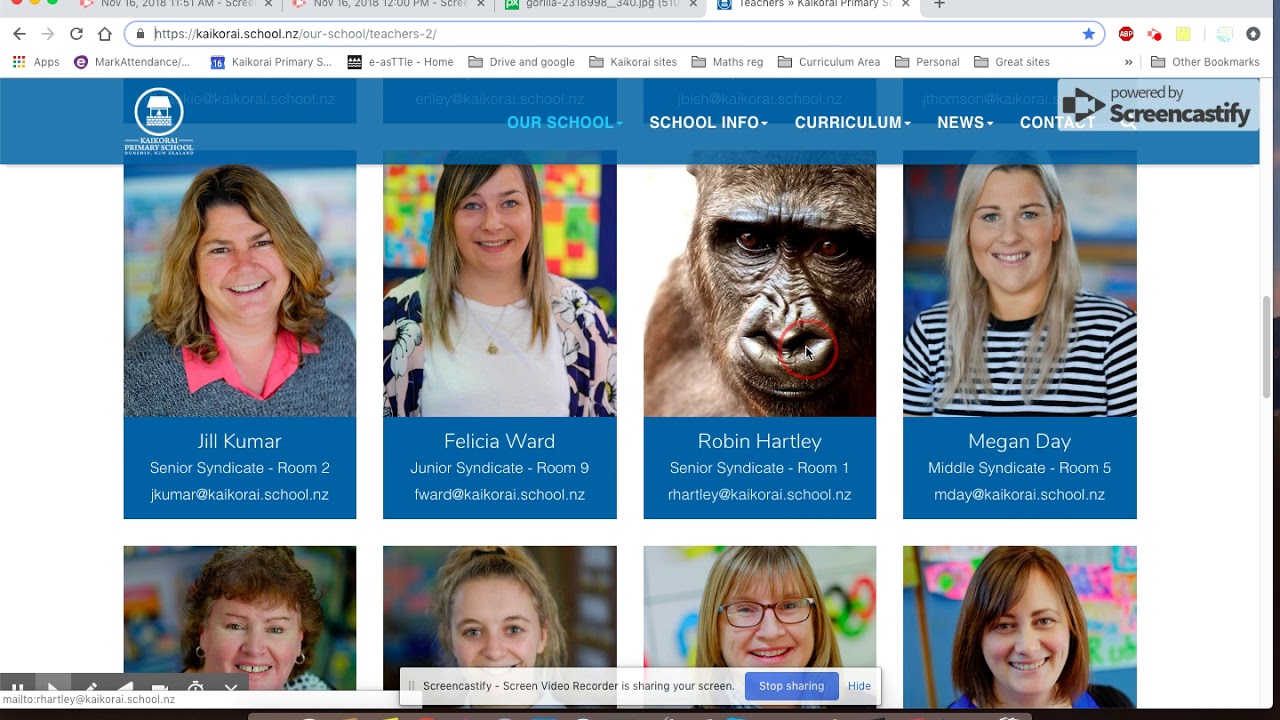
Task: Expand the NEWS menu
Action: point(965,122)
